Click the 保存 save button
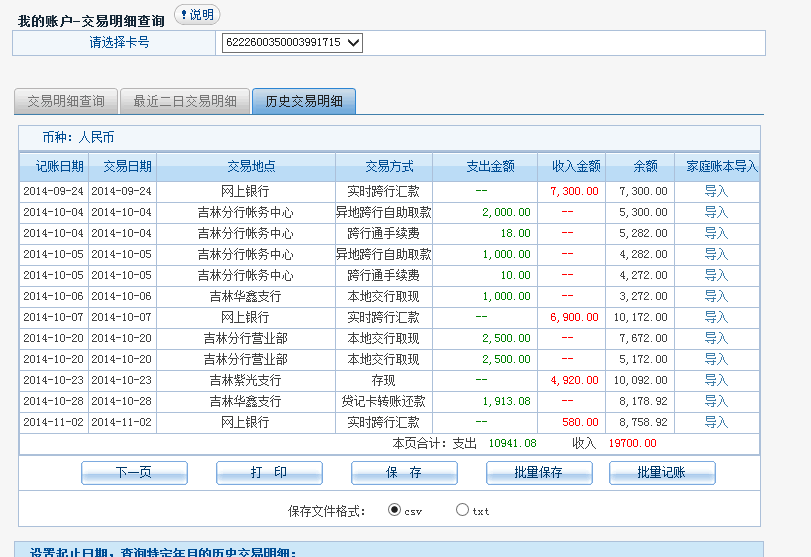 click(404, 473)
